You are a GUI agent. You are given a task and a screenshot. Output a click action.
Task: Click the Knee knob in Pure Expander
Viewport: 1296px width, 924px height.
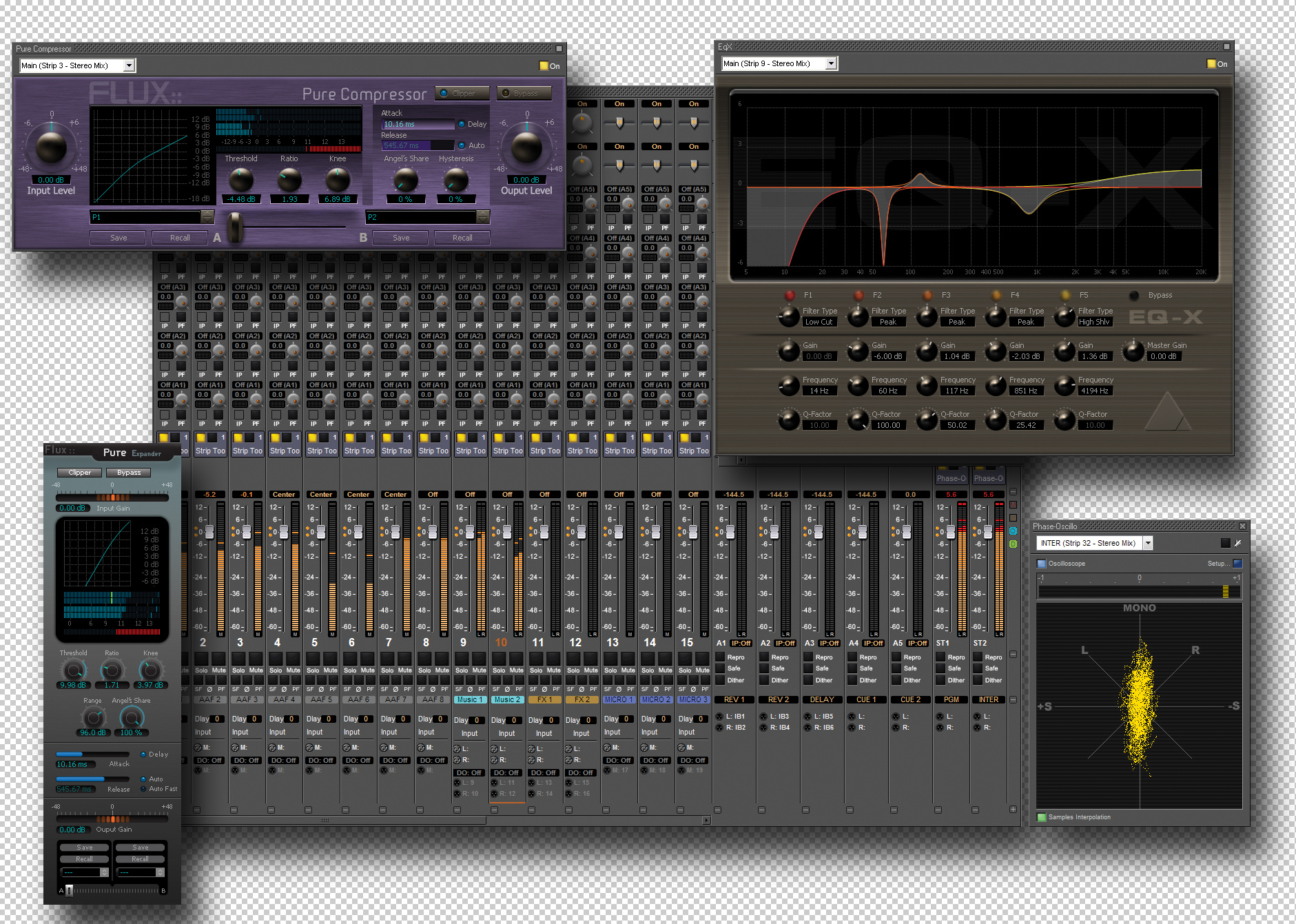[x=150, y=670]
